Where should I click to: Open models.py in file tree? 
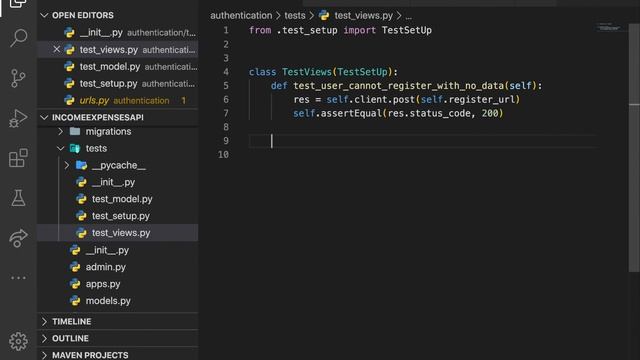click(x=118, y=301)
